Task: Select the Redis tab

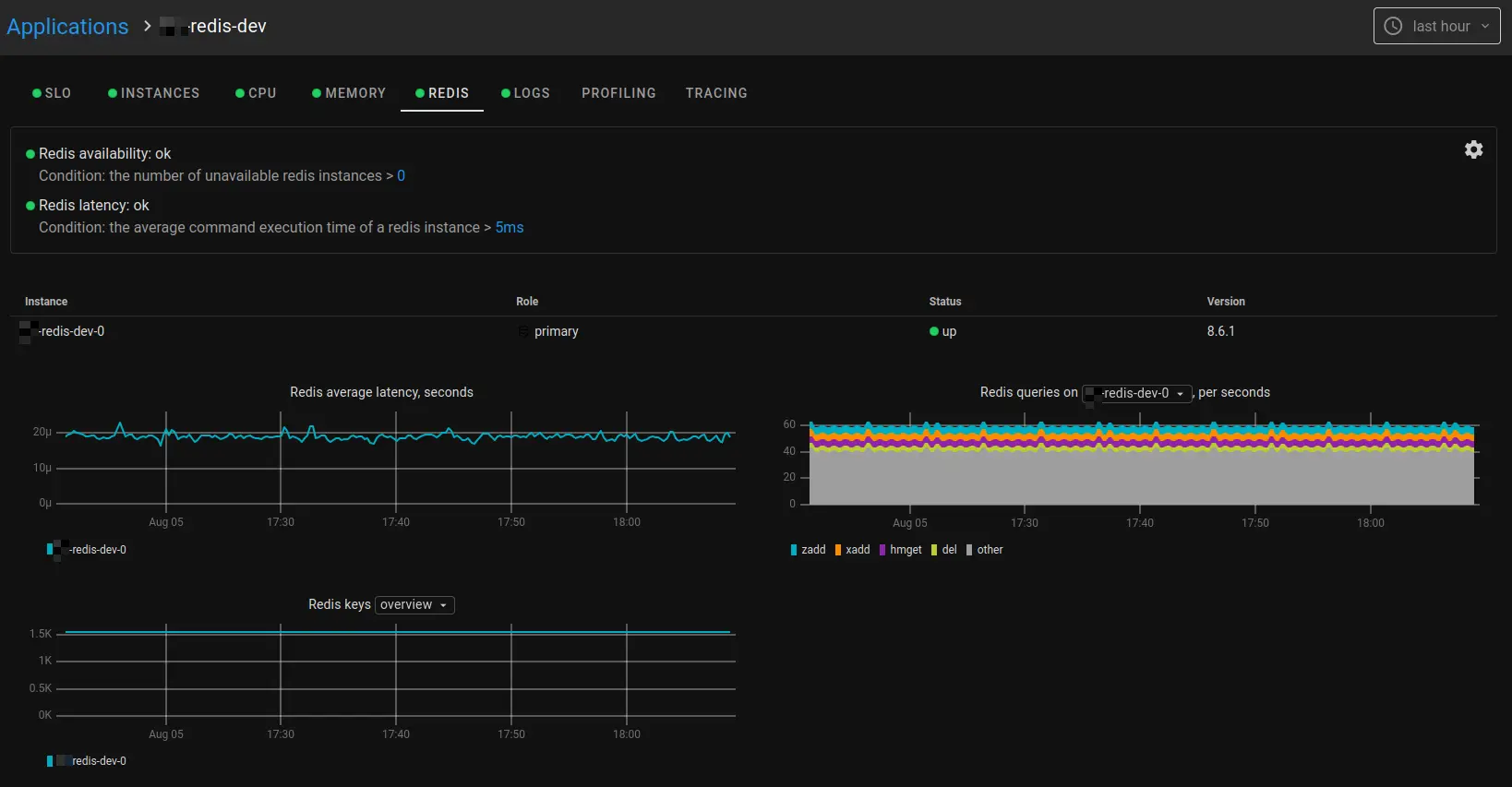Action: (442, 93)
